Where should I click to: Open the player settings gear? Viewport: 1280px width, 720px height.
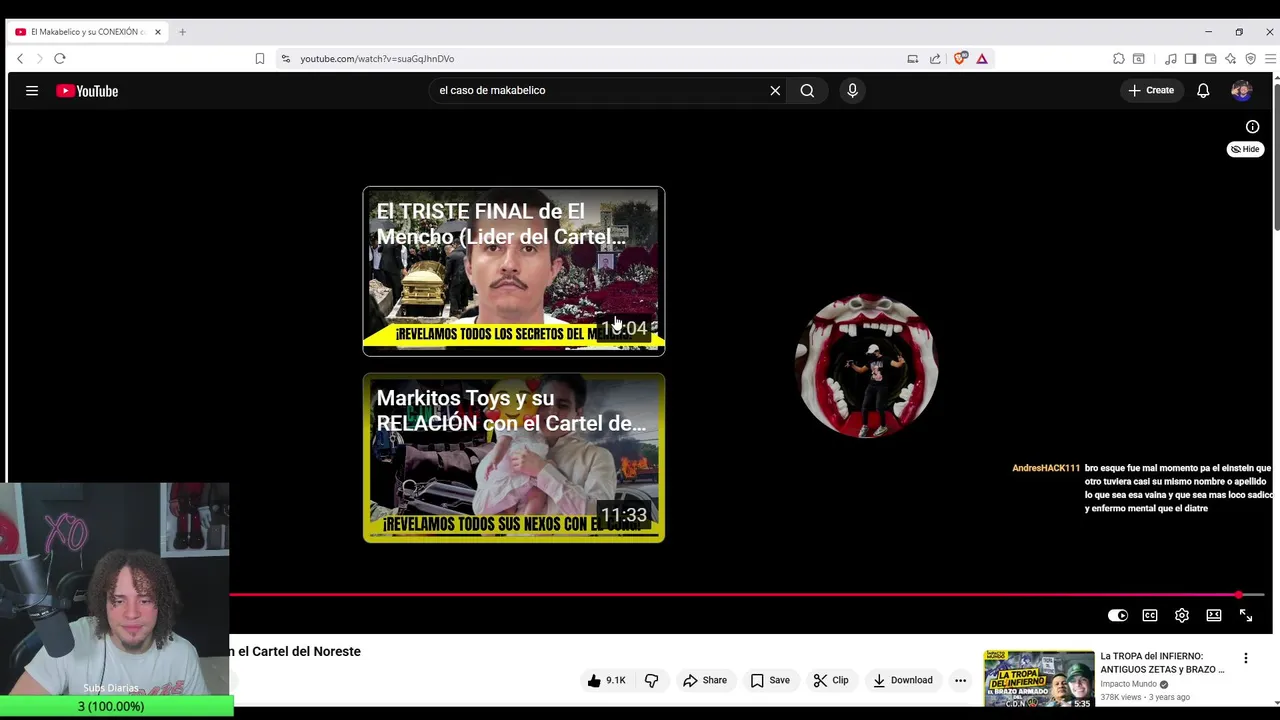[1182, 615]
